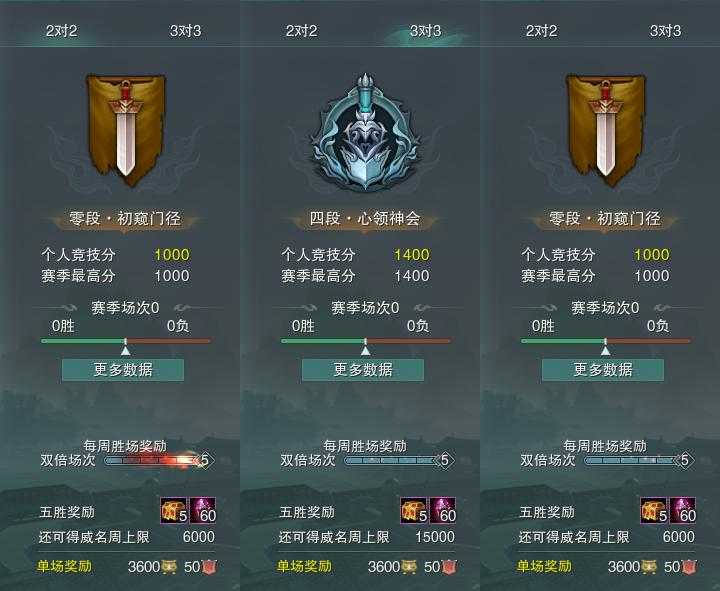
Task: Switch to 2对2 tab in left panel
Action: (x=62, y=31)
